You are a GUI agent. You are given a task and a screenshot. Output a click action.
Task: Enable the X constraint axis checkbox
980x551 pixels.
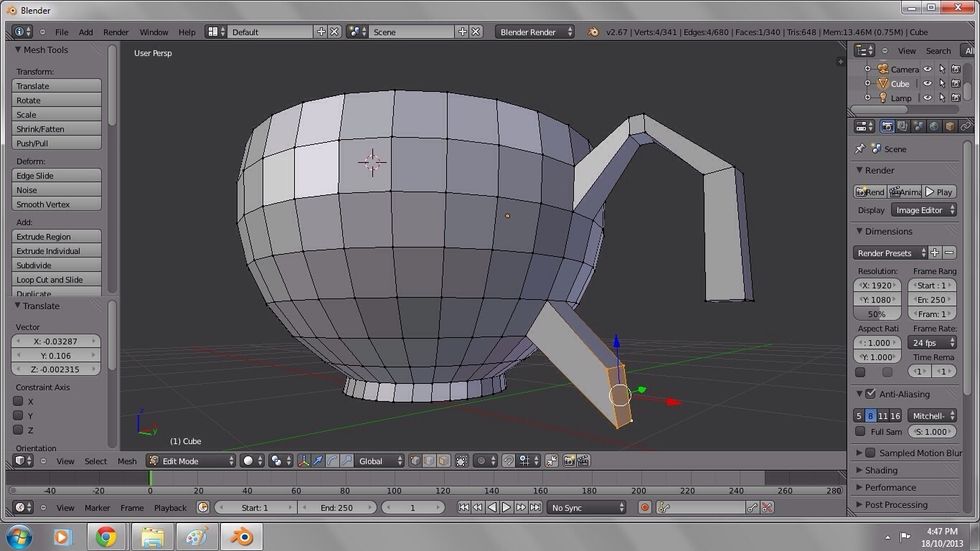click(x=18, y=401)
